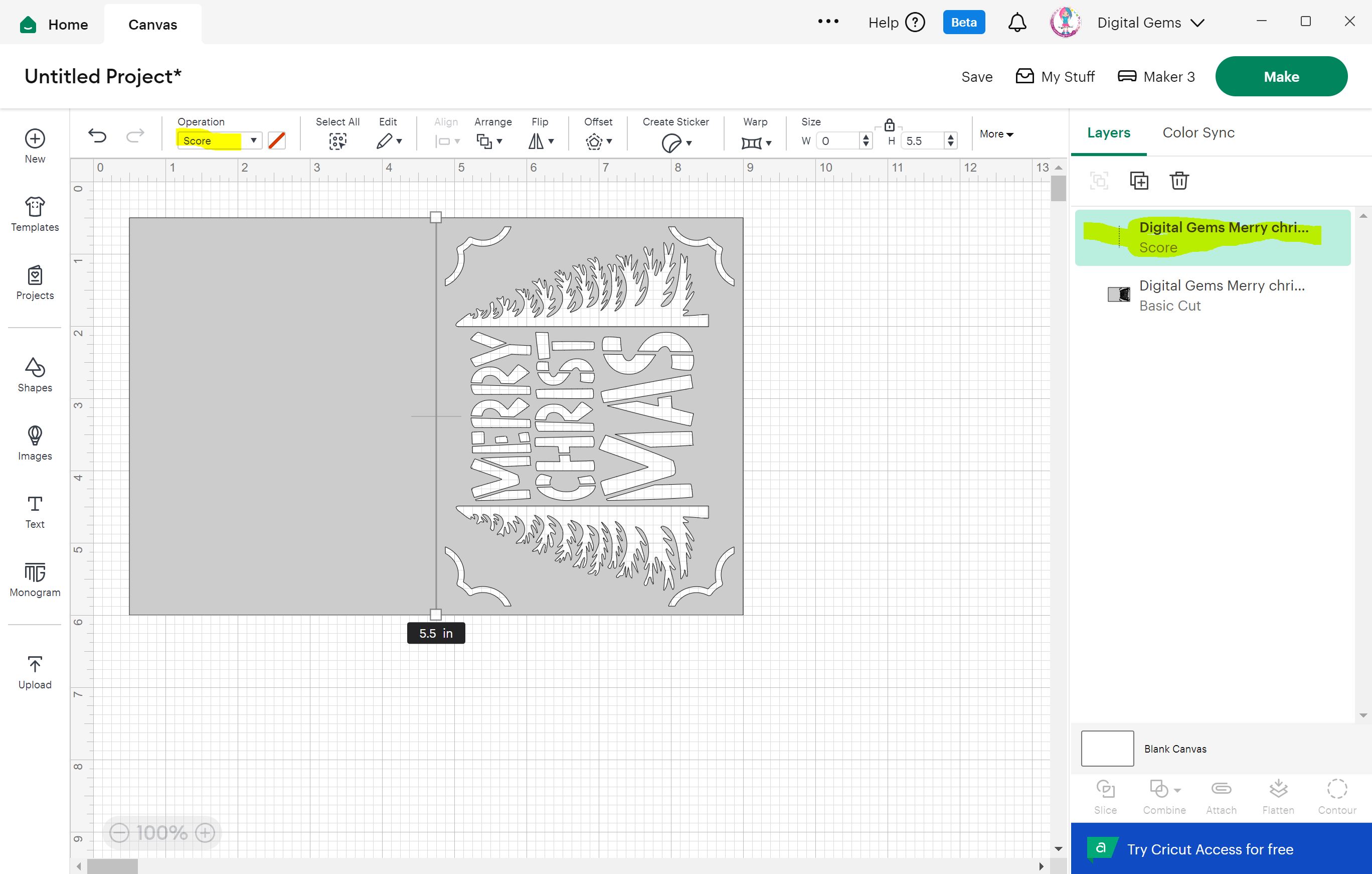
Task: Delete layer with trash icon
Action: (x=1178, y=181)
